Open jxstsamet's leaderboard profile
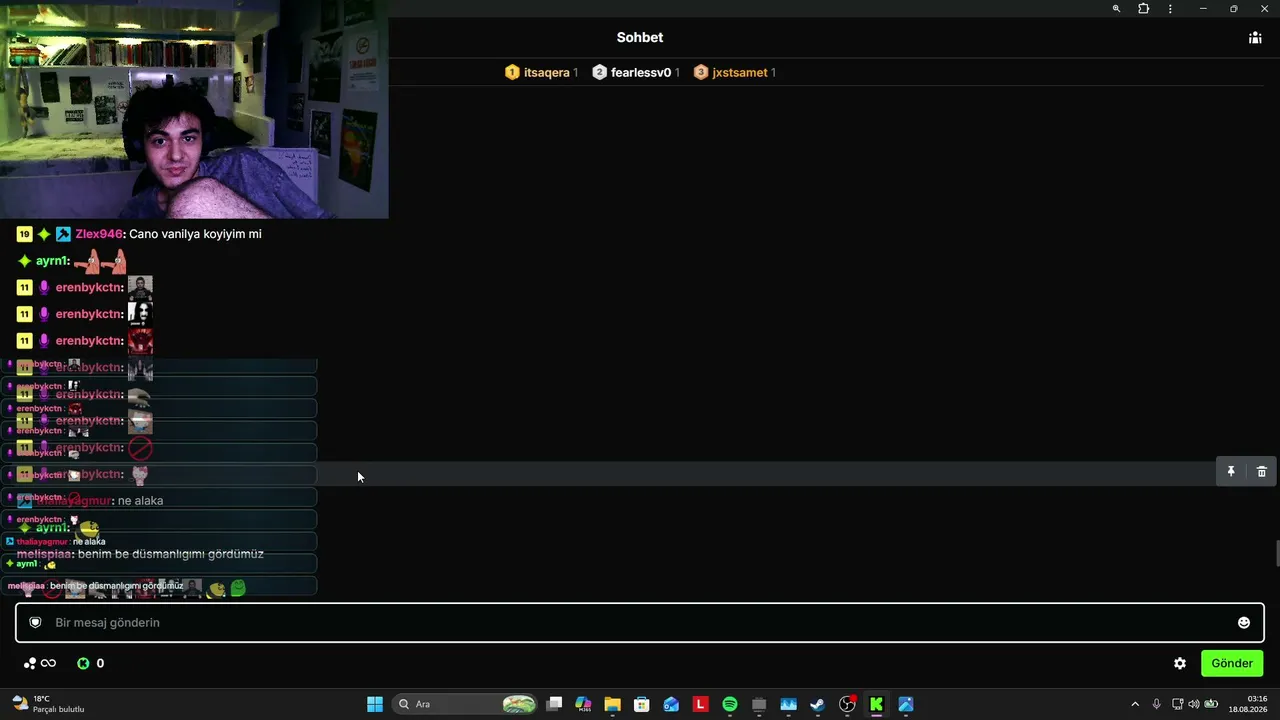The width and height of the screenshot is (1280, 720). (x=740, y=72)
